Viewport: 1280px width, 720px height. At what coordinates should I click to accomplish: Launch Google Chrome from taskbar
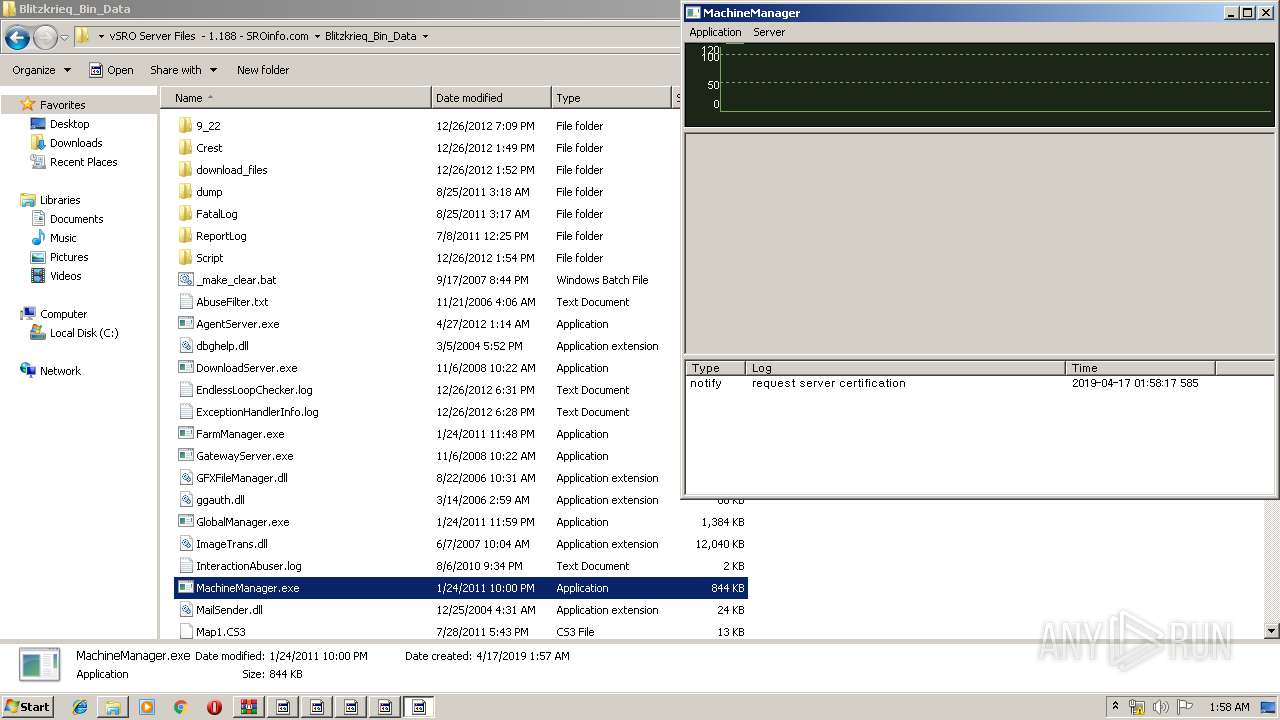pyautogui.click(x=181, y=707)
